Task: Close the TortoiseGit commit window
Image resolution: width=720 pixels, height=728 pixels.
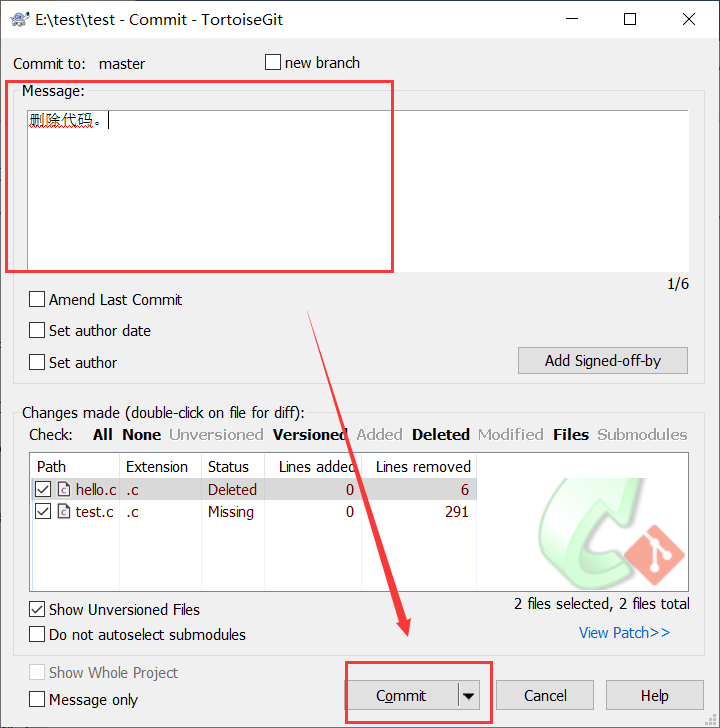Action: click(x=689, y=19)
